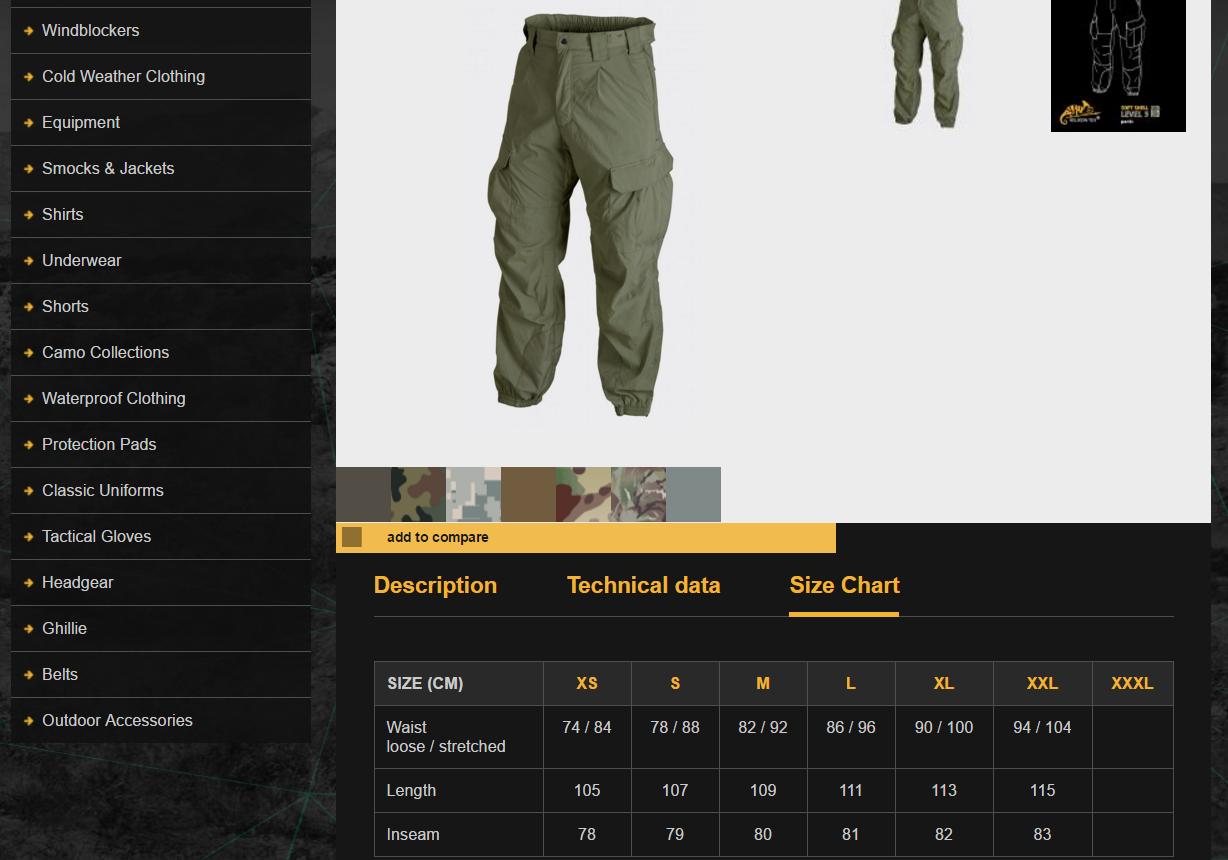Click the arrow icon beside Windblockers
Image resolution: width=1228 pixels, height=860 pixels.
coord(28,30)
